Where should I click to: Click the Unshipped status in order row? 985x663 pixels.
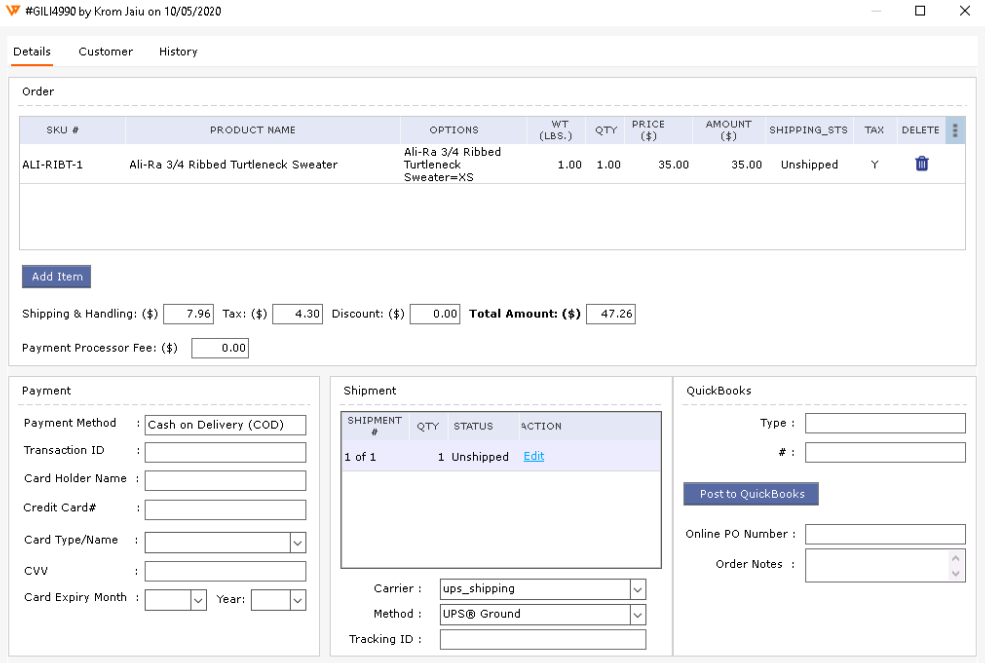809,165
